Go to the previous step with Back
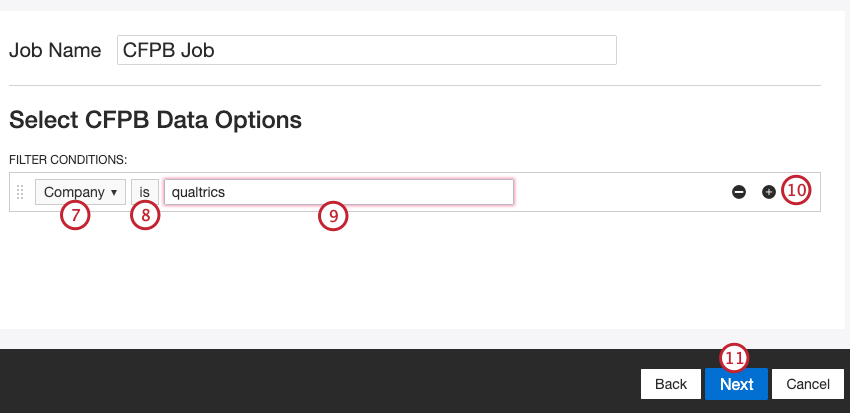This screenshot has width=850, height=413. (x=670, y=384)
